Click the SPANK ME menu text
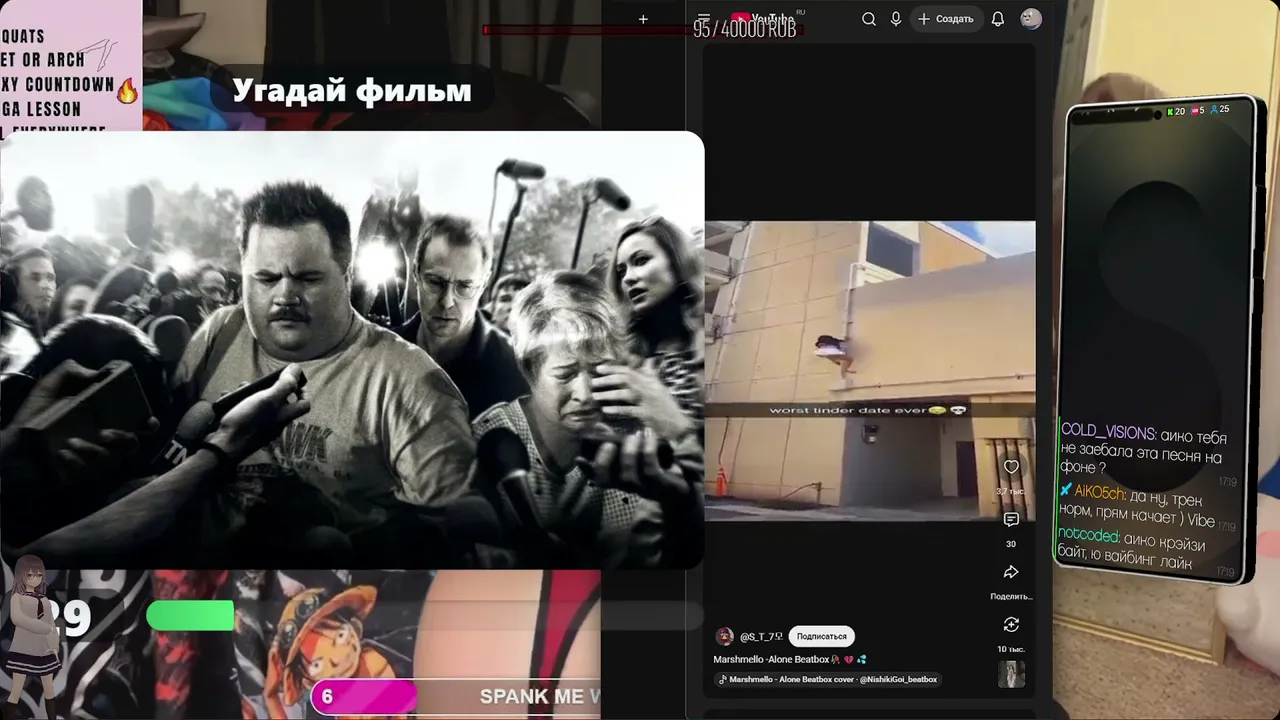Screen dimensions: 1280x720 click(540, 696)
